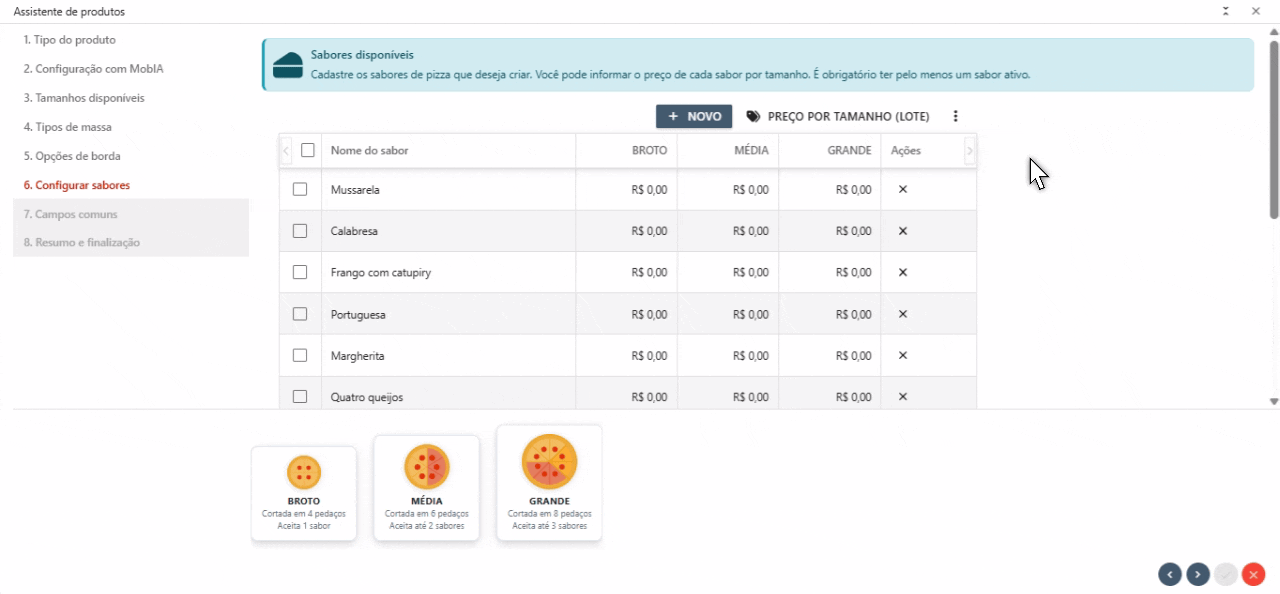Delete the Mussarela flavor row
This screenshot has width=1280, height=594.
(x=902, y=190)
